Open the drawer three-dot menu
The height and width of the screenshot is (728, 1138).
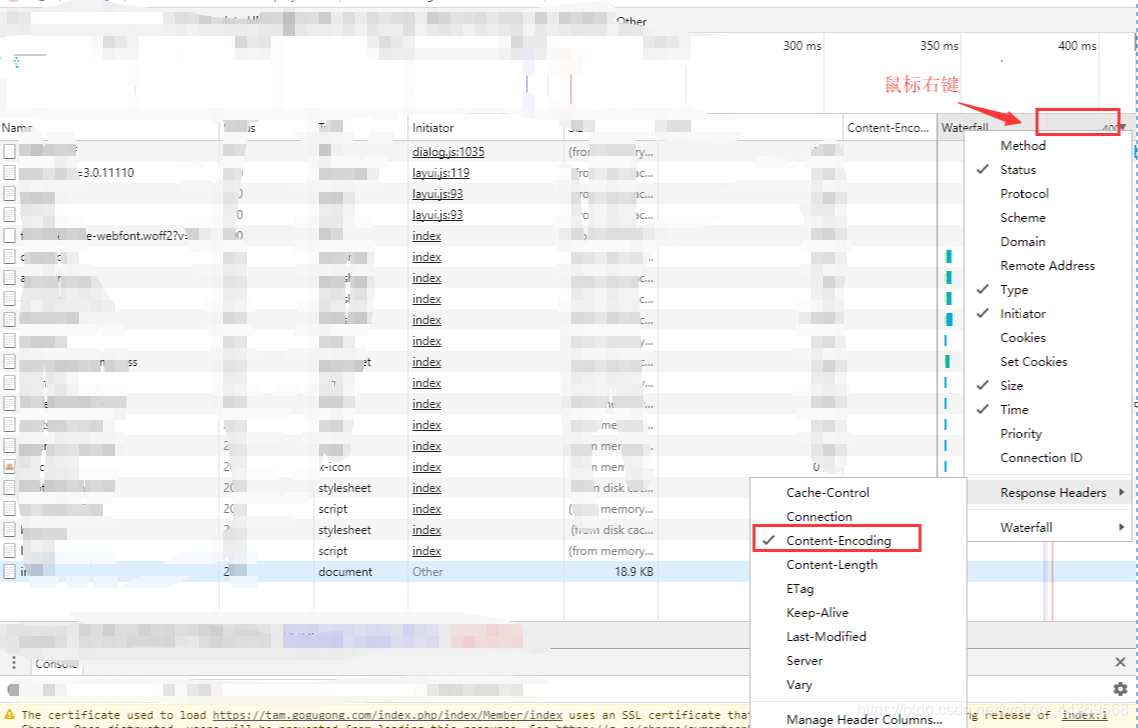point(13,663)
